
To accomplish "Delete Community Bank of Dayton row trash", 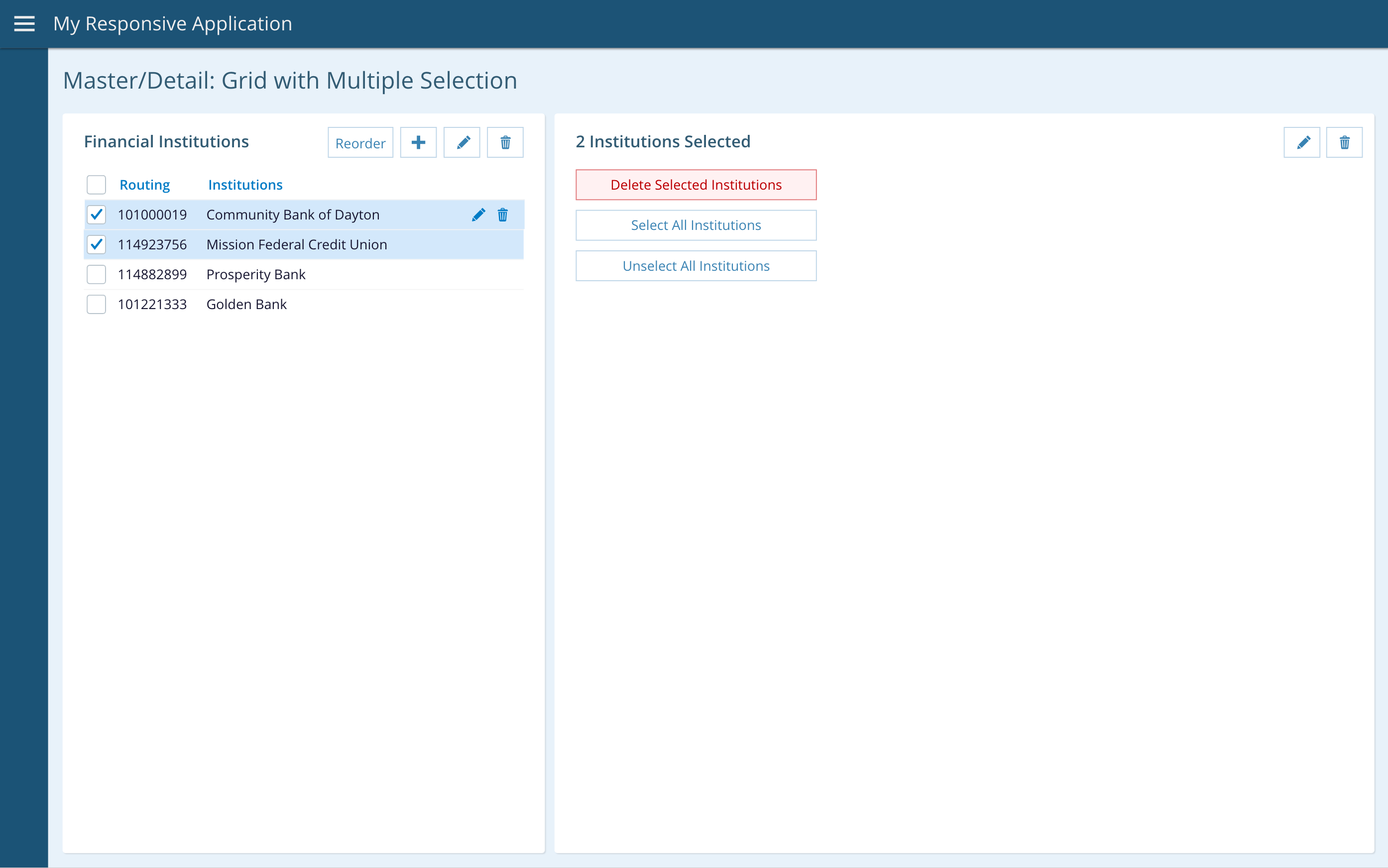I will pos(502,215).
